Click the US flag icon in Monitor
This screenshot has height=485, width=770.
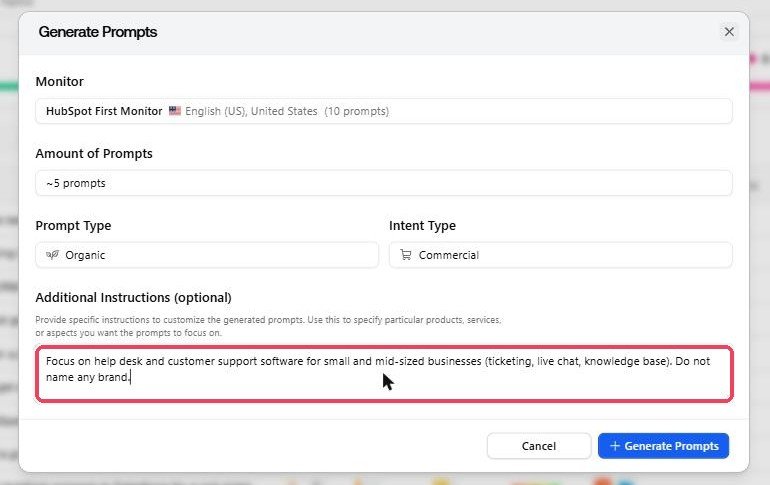175,111
